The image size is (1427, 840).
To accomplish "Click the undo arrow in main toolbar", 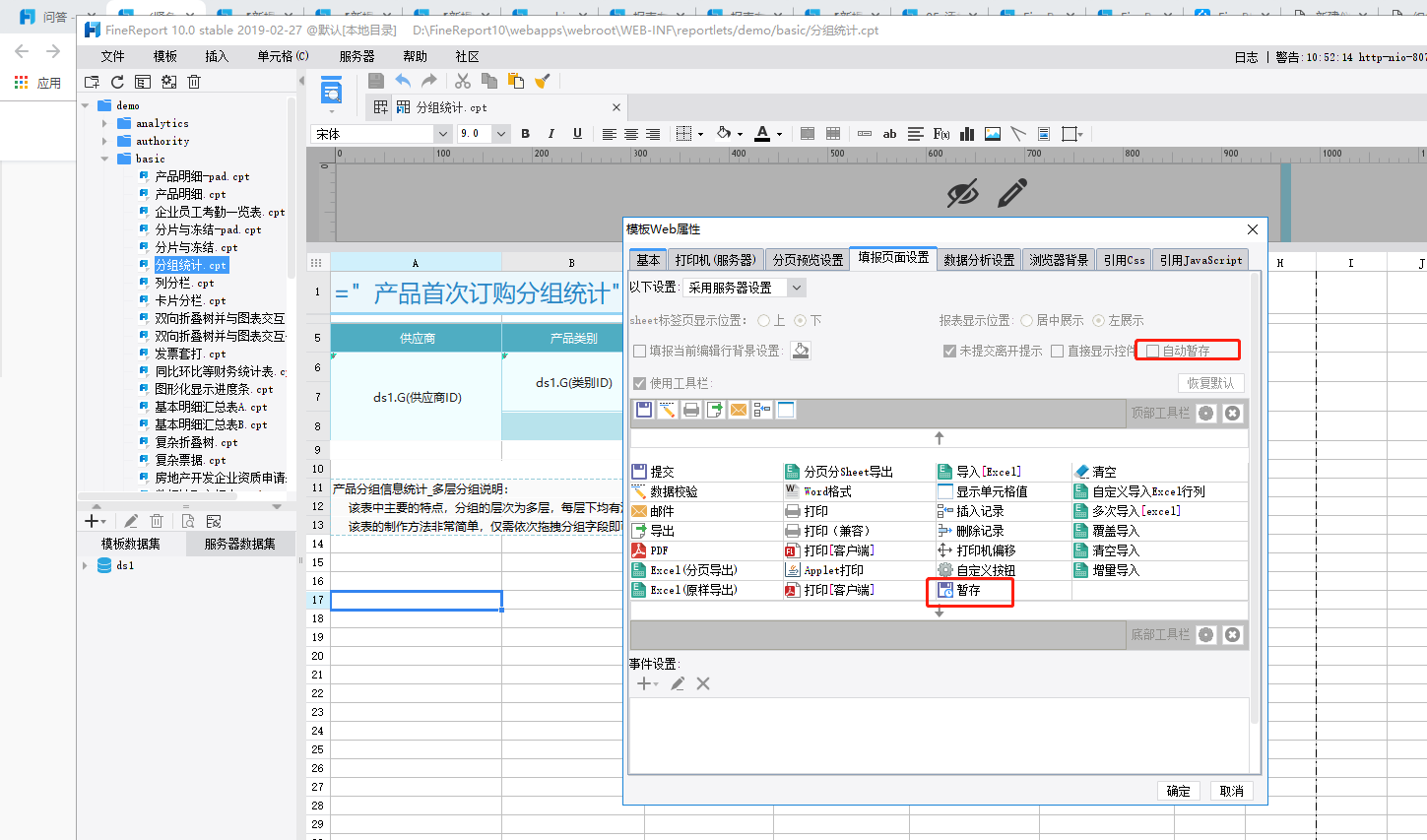I will coord(403,81).
